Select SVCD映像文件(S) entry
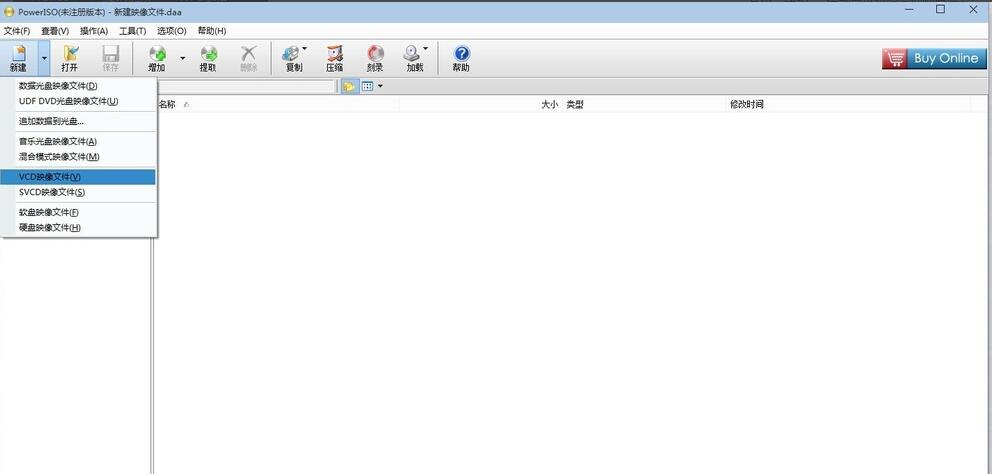 78,192
